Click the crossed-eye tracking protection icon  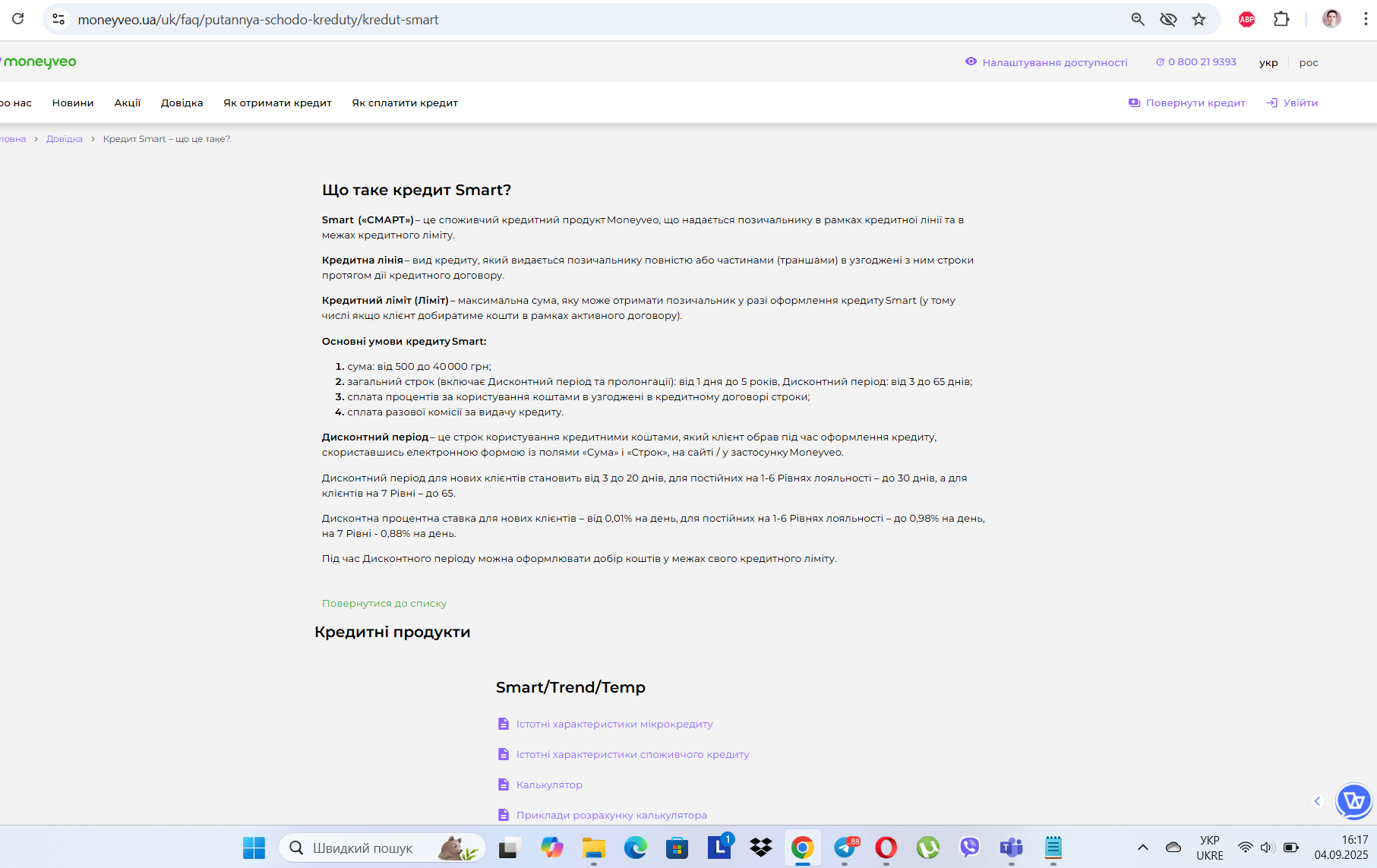click(1168, 19)
